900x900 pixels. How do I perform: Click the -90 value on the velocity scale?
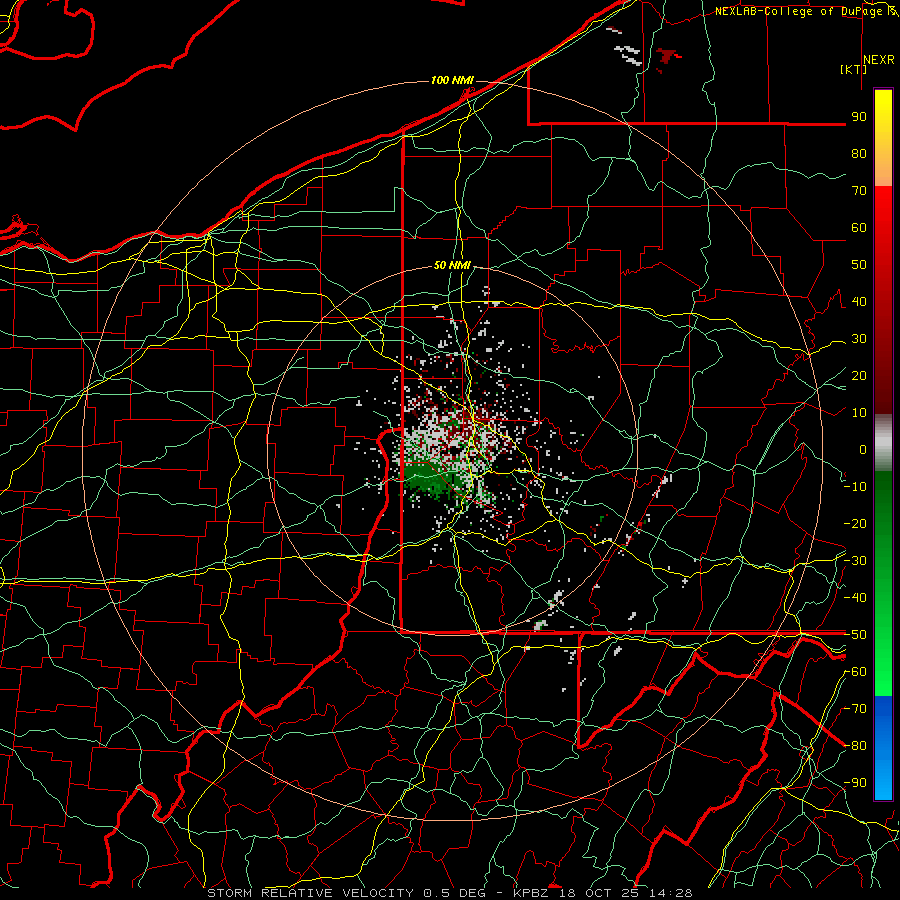pos(855,783)
